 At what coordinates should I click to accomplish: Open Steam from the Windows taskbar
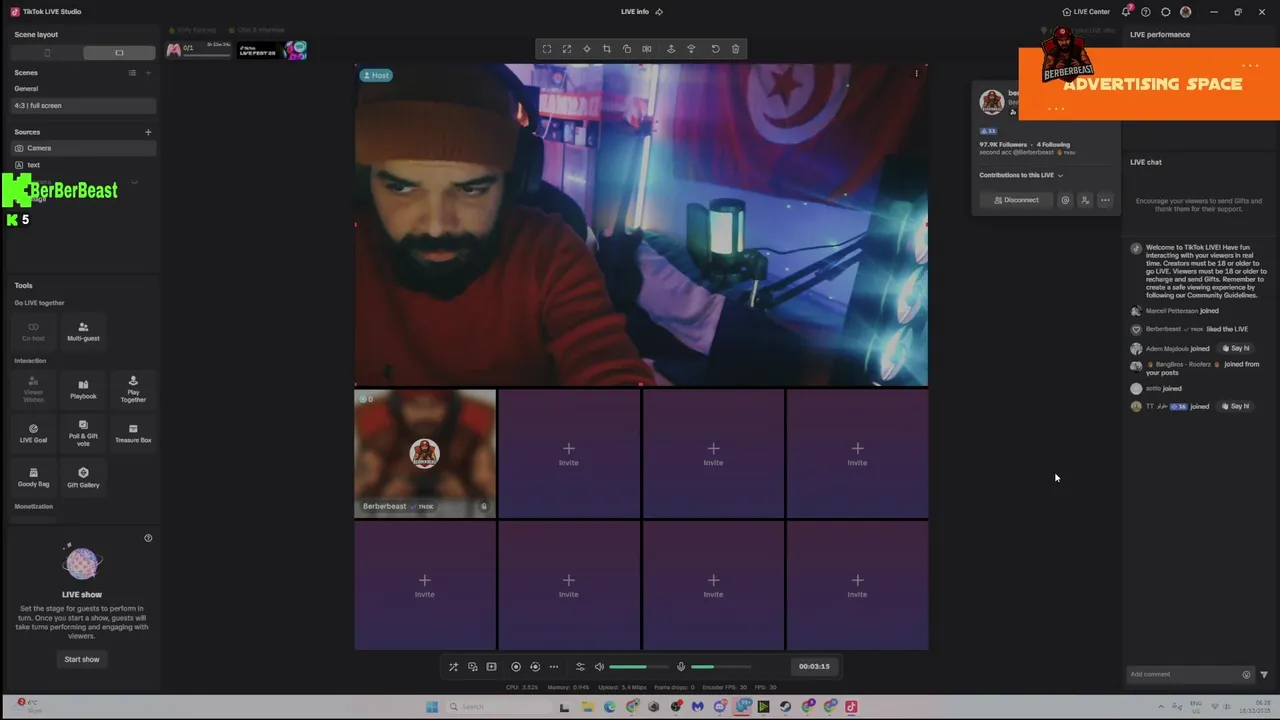click(785, 707)
